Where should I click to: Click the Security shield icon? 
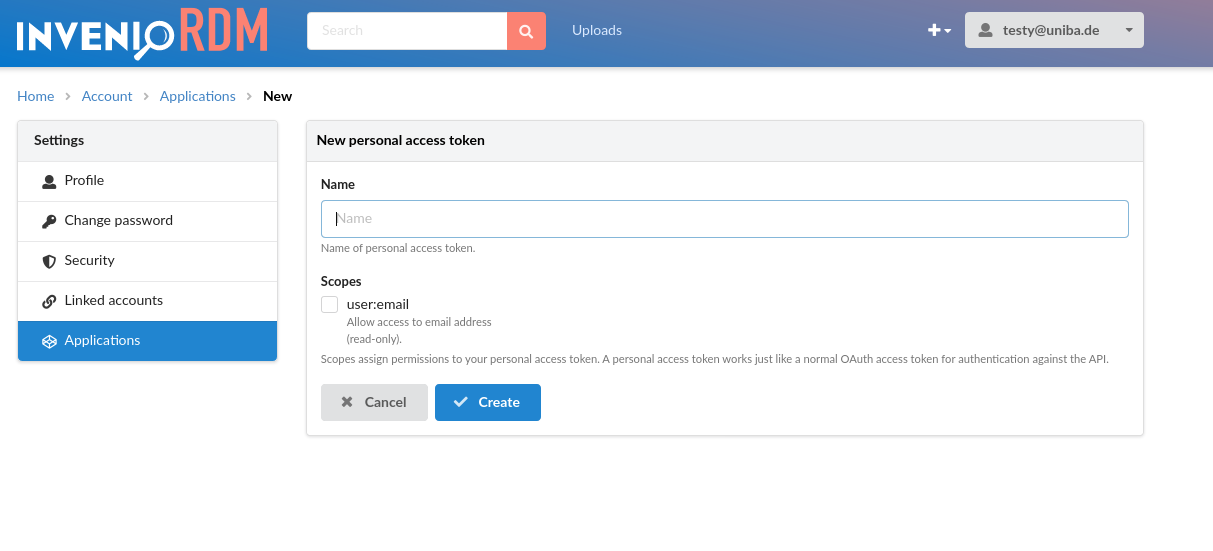coord(49,261)
